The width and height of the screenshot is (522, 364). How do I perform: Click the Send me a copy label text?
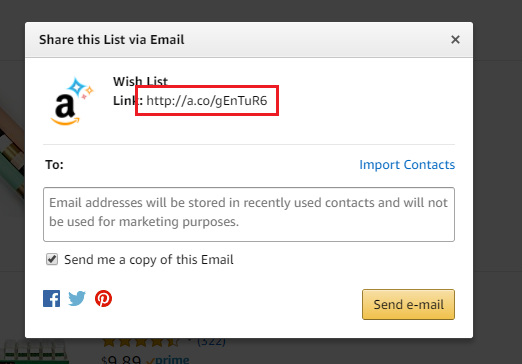(149, 260)
